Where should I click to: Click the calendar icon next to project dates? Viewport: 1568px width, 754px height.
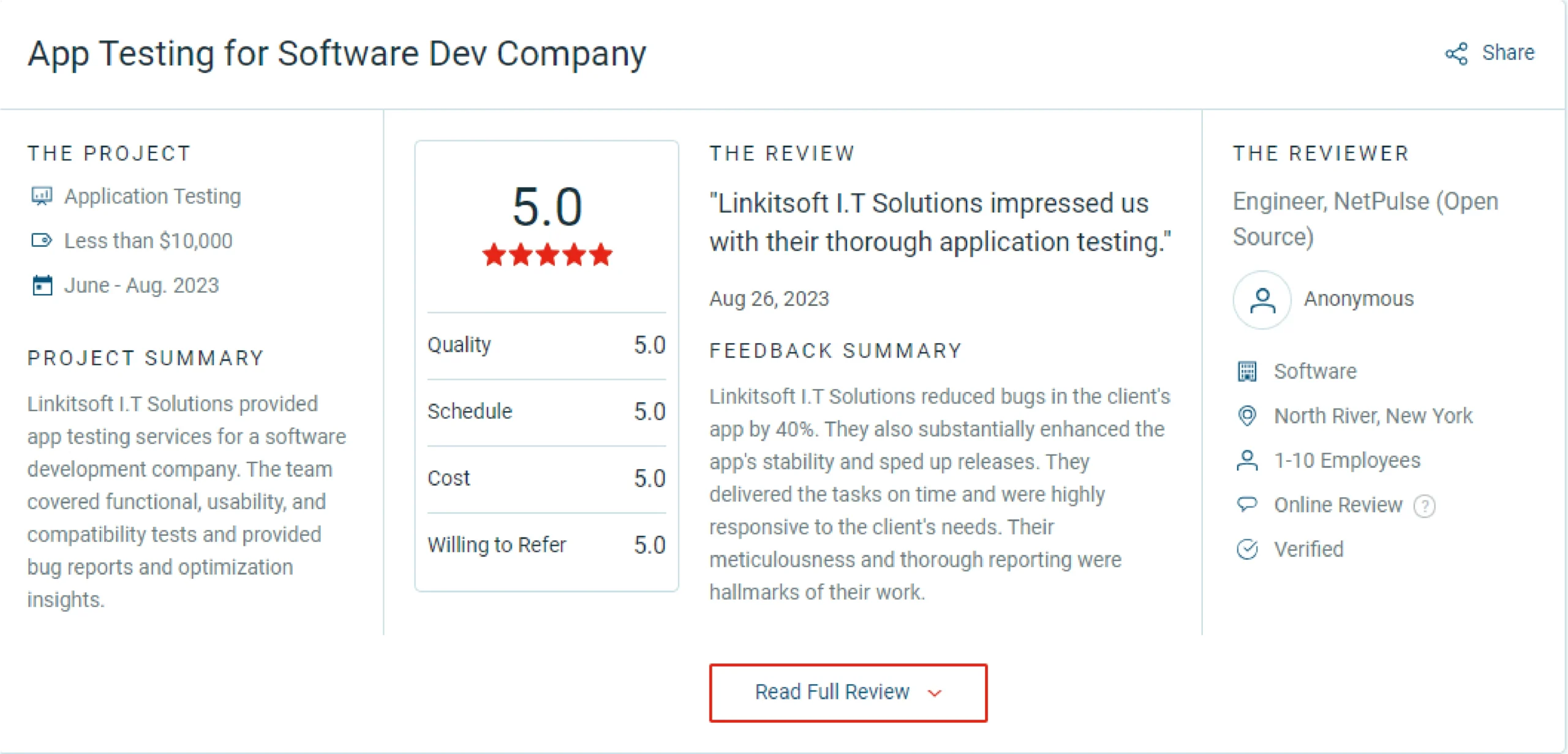42,284
